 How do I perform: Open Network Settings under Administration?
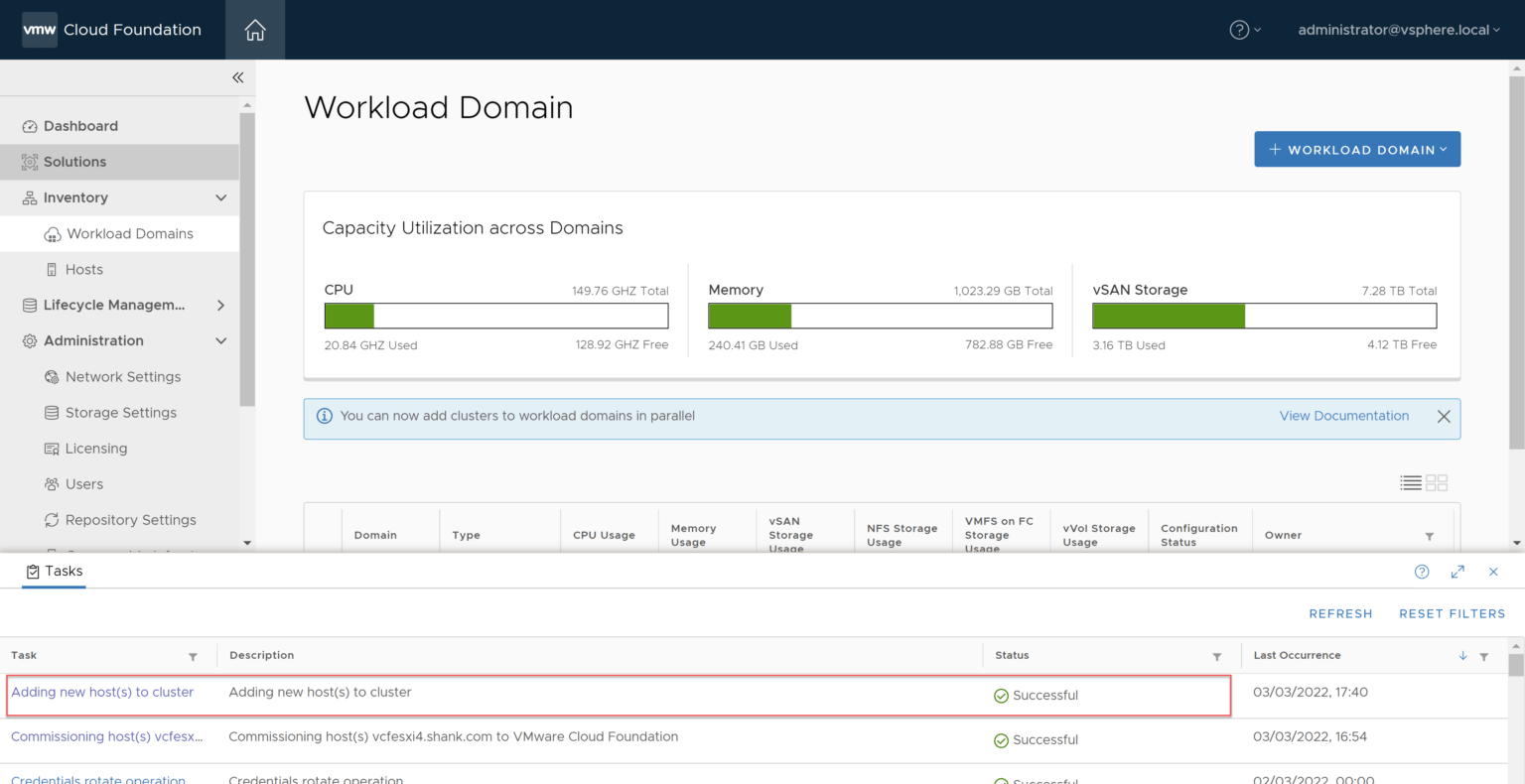122,377
